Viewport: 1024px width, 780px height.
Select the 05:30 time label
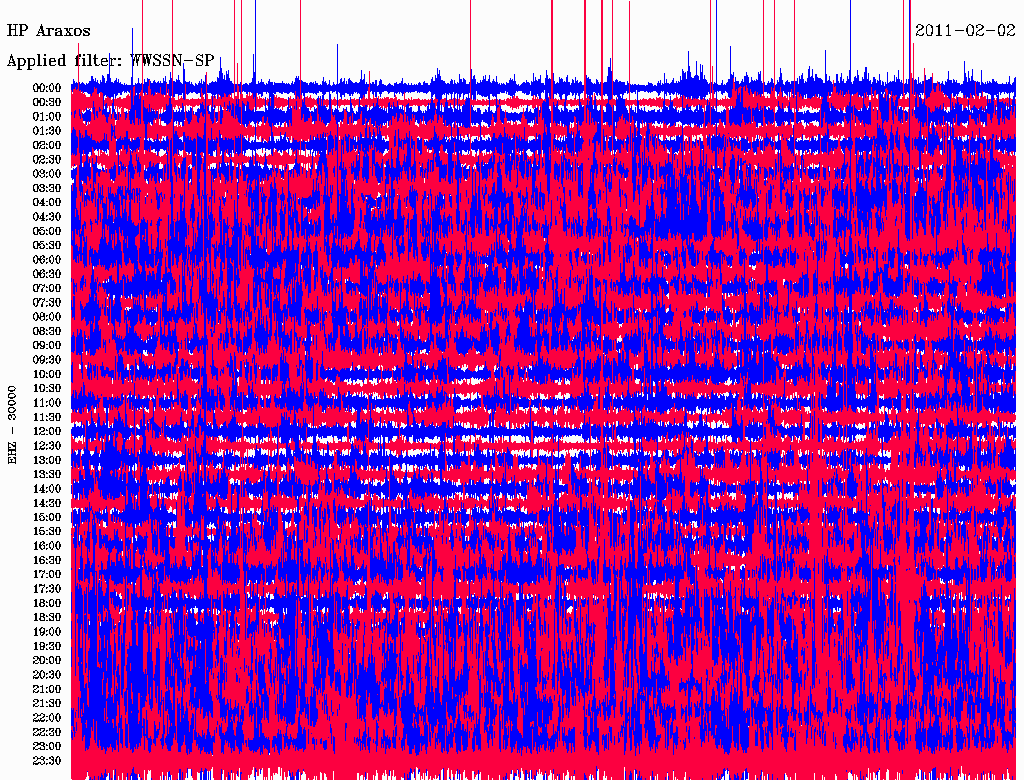47,245
